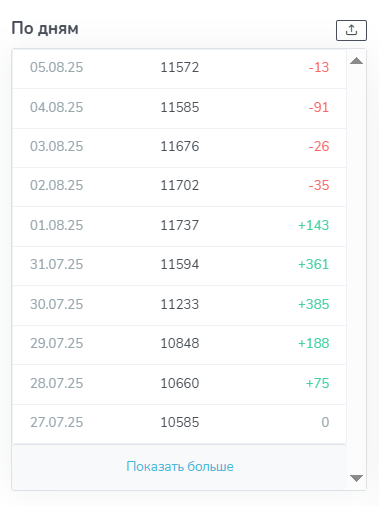Click the scrollbar up arrow
Screen dimensions: 379x506
(x=356, y=61)
